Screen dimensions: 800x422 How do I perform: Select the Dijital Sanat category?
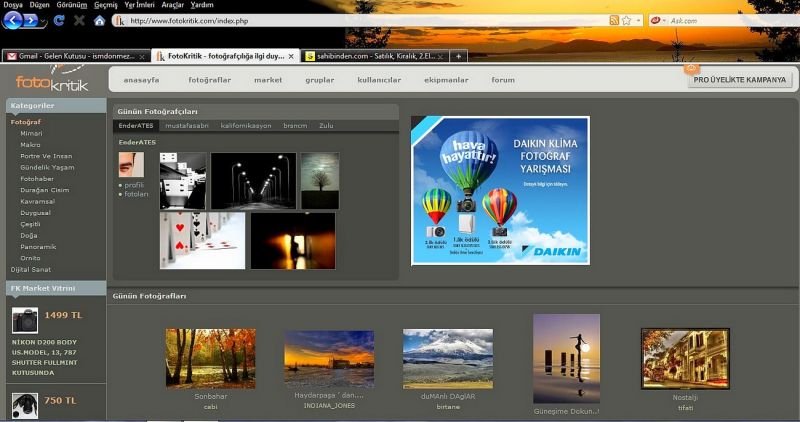[x=31, y=269]
